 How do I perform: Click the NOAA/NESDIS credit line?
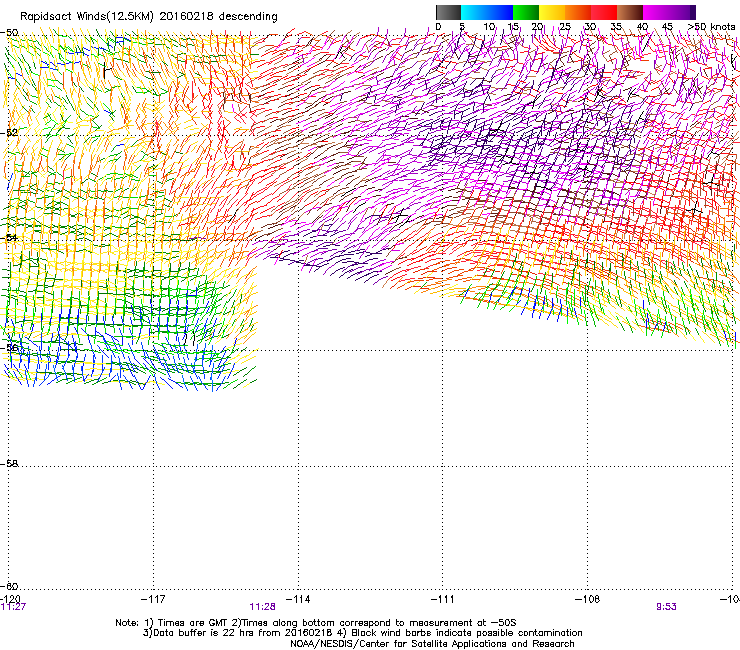pyautogui.click(x=432, y=643)
